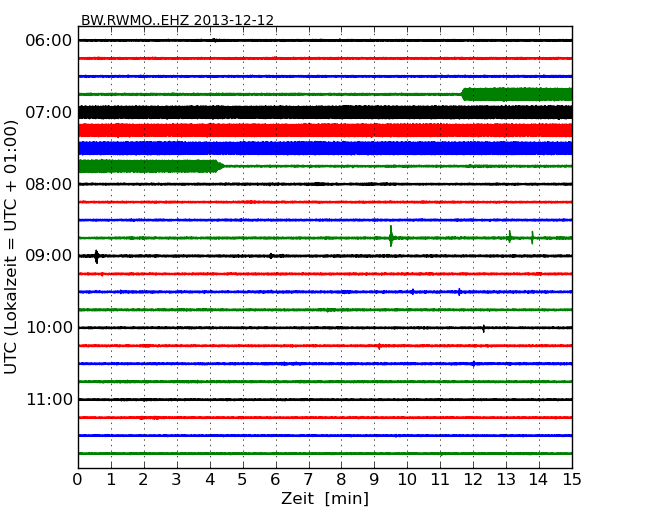The image size is (650, 520).
Task: Click the thick green signal end near minute 4.3
Action: (220, 166)
